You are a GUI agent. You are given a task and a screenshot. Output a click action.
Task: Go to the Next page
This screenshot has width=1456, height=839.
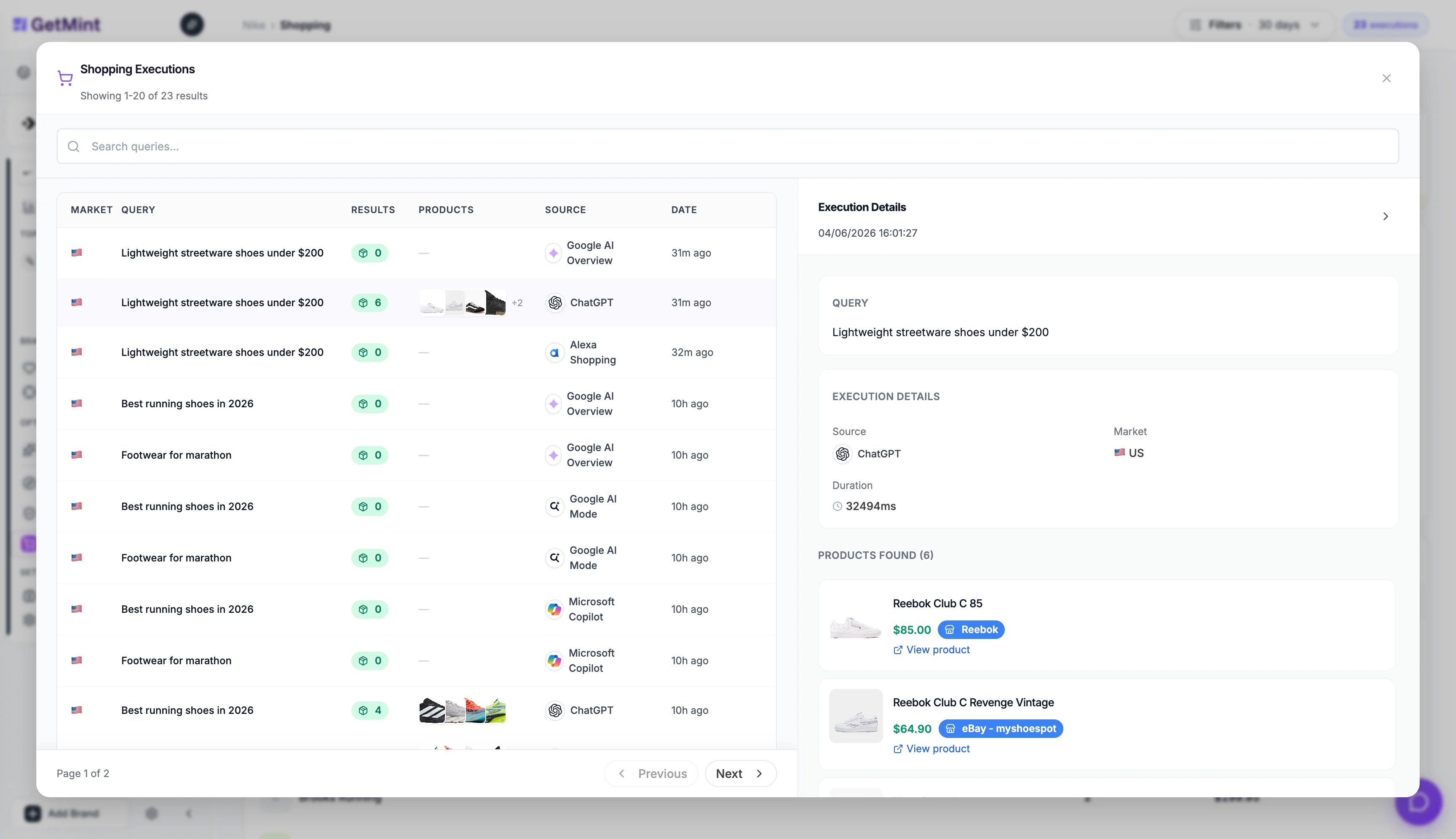[x=740, y=773]
